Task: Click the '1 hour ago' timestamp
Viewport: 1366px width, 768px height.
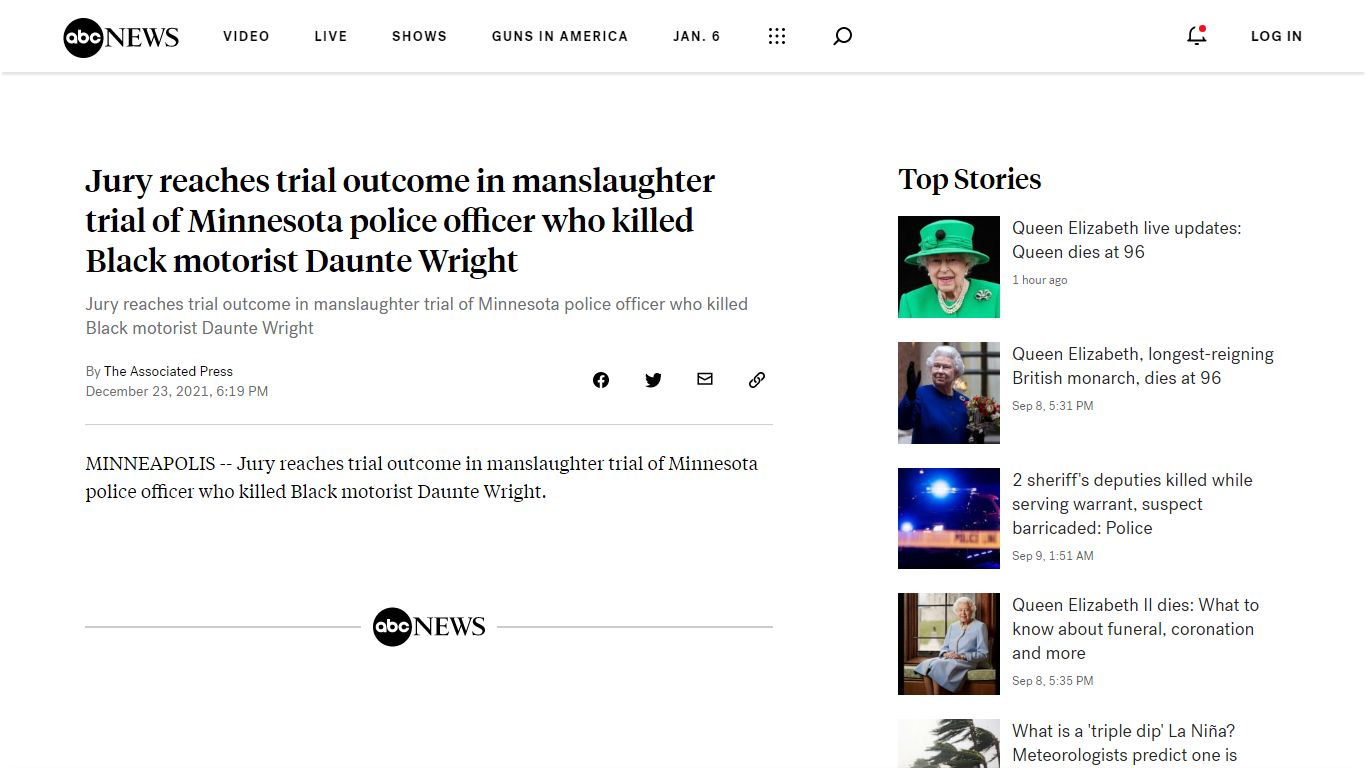Action: tap(1040, 280)
